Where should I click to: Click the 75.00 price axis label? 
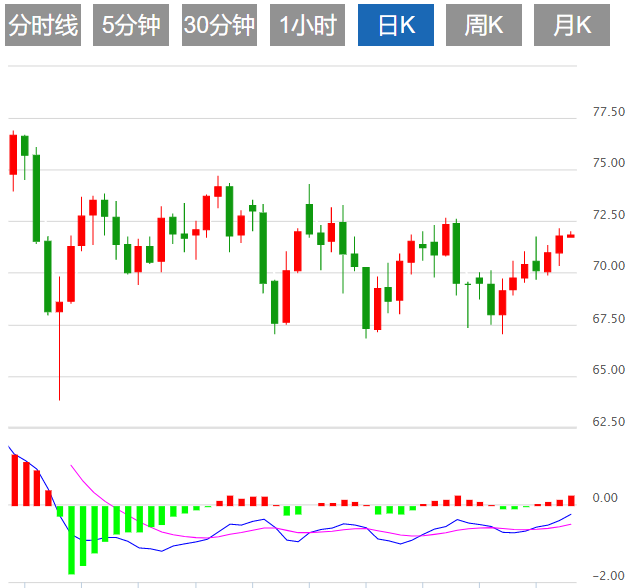click(x=609, y=163)
